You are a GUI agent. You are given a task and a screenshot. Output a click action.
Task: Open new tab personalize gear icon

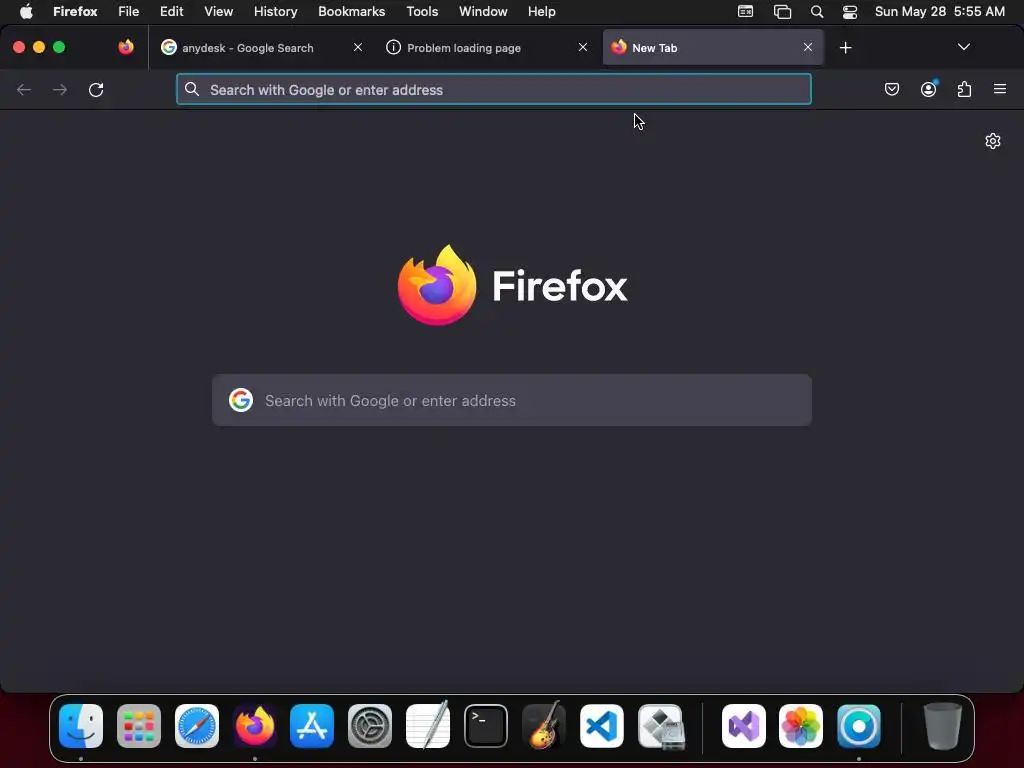[993, 141]
